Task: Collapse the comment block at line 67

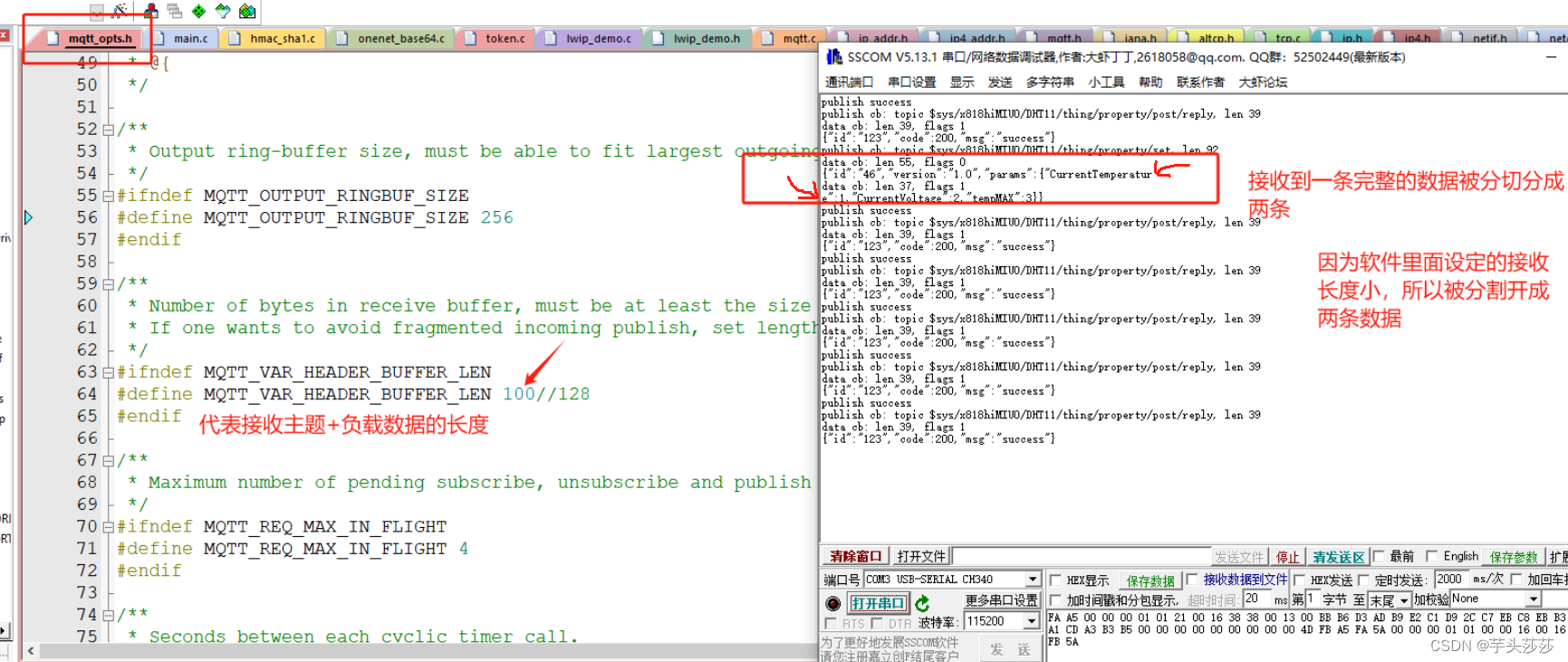Action: [x=109, y=460]
